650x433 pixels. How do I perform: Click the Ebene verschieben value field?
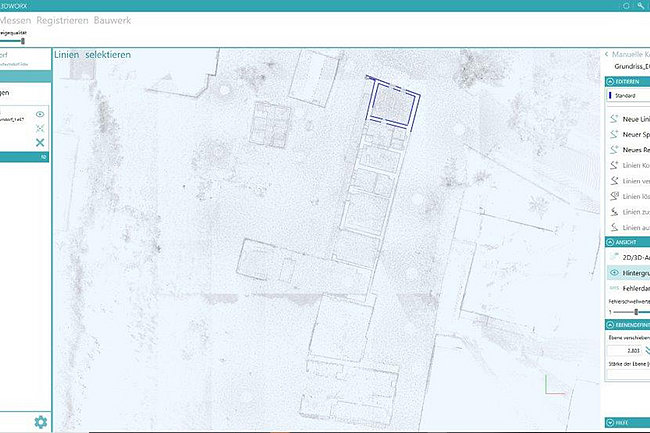click(x=625, y=352)
